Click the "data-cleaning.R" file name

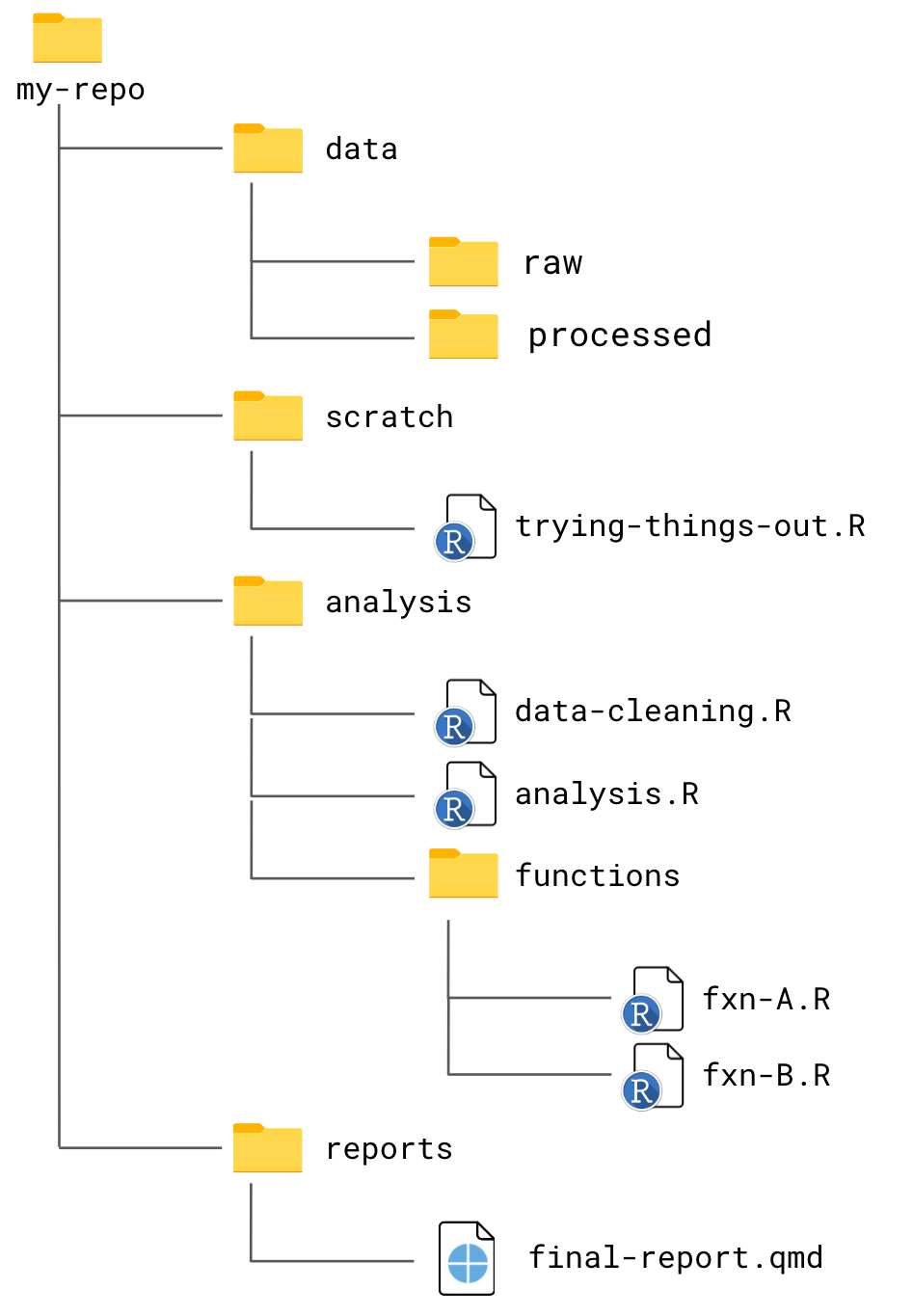(653, 712)
